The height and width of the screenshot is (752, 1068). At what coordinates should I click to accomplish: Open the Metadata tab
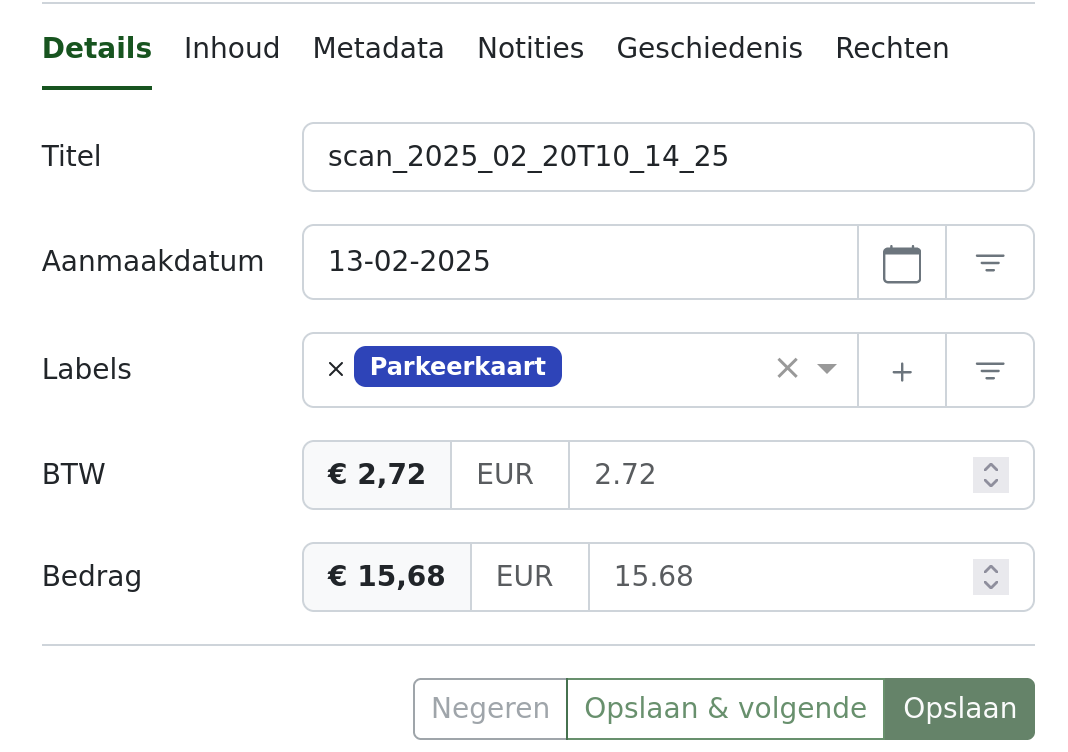(x=379, y=48)
